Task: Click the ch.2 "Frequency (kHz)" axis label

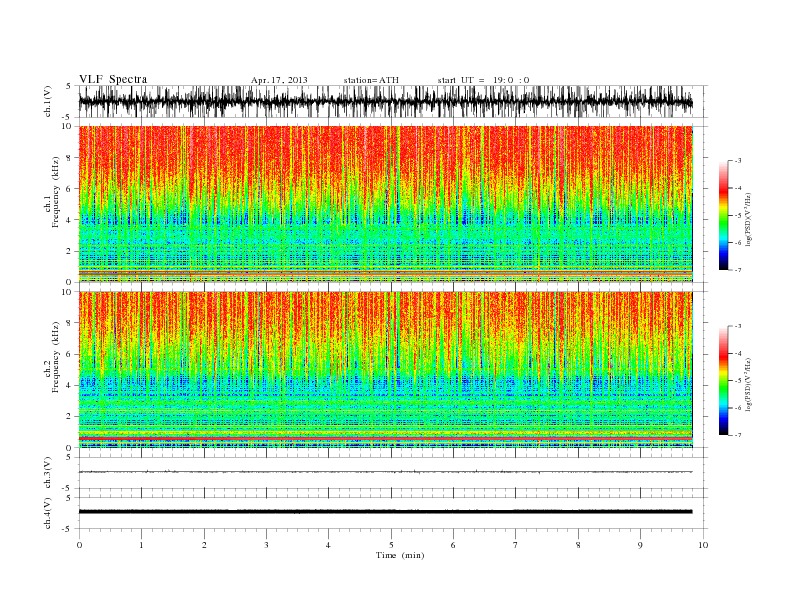Action: coord(55,357)
